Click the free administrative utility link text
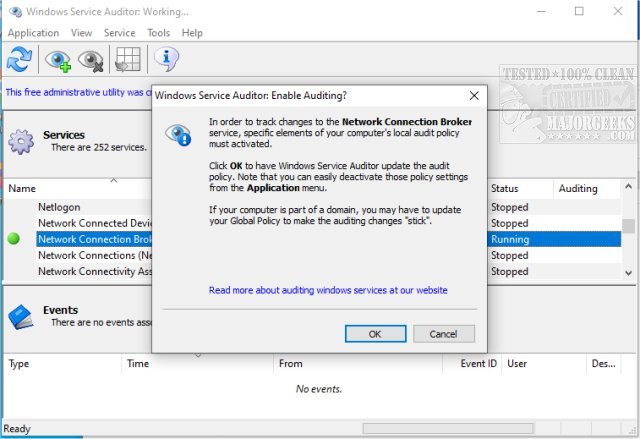This screenshot has width=640, height=439. [x=78, y=92]
